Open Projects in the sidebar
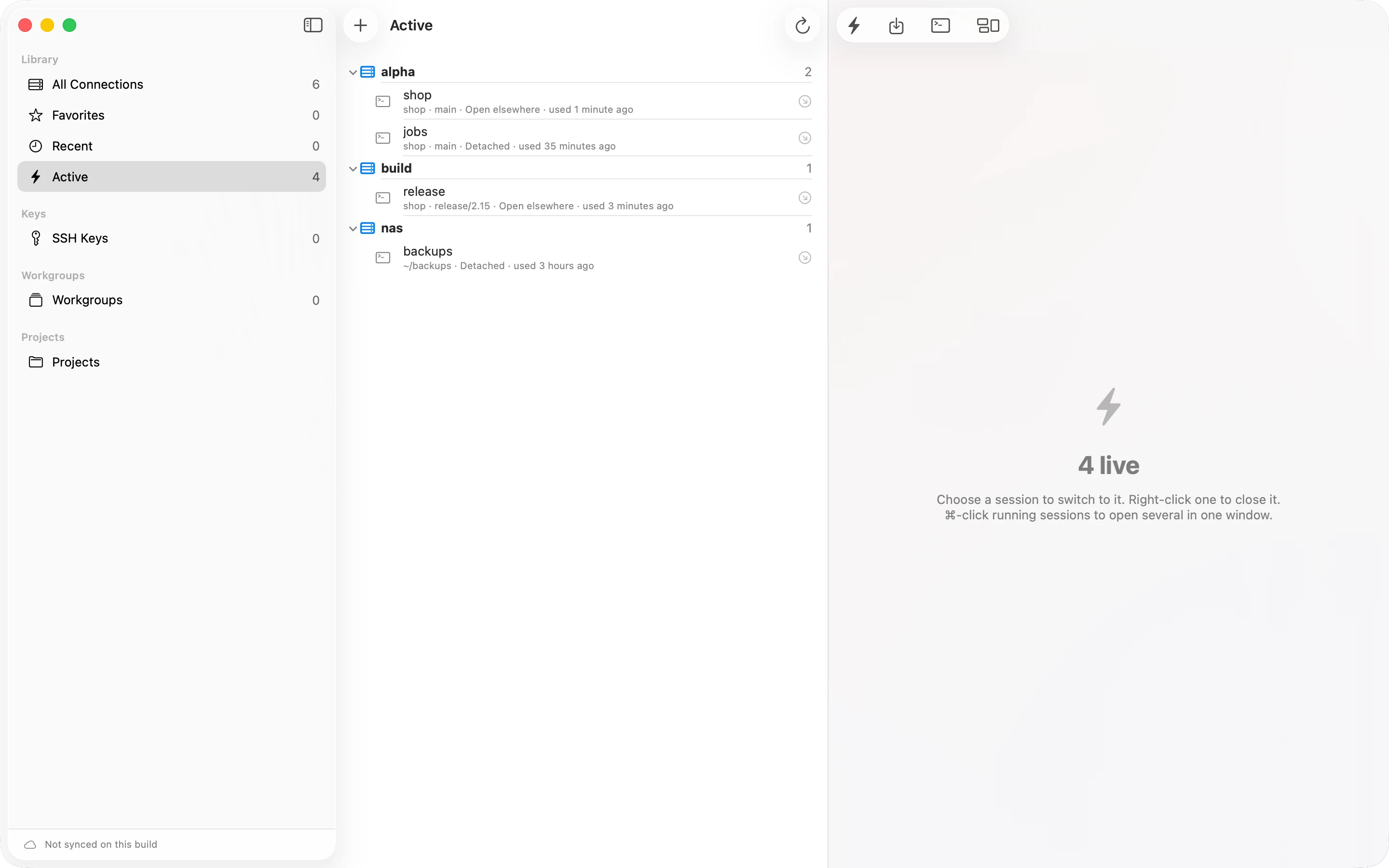 tap(172, 362)
